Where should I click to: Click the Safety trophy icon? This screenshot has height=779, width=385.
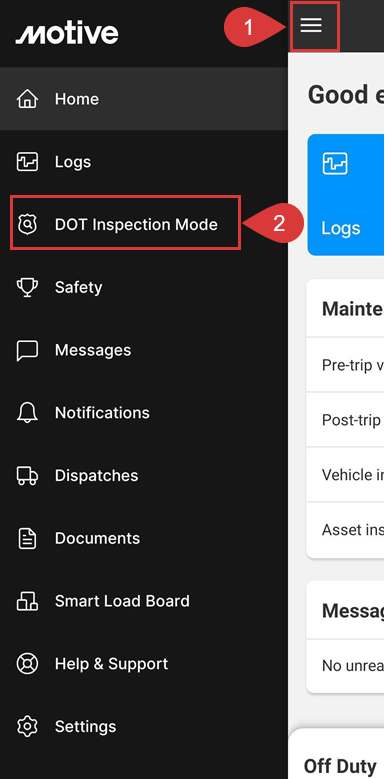(x=27, y=287)
